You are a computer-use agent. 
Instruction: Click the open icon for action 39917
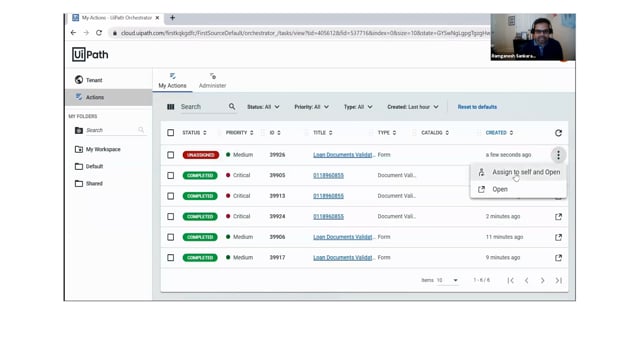[x=558, y=258]
